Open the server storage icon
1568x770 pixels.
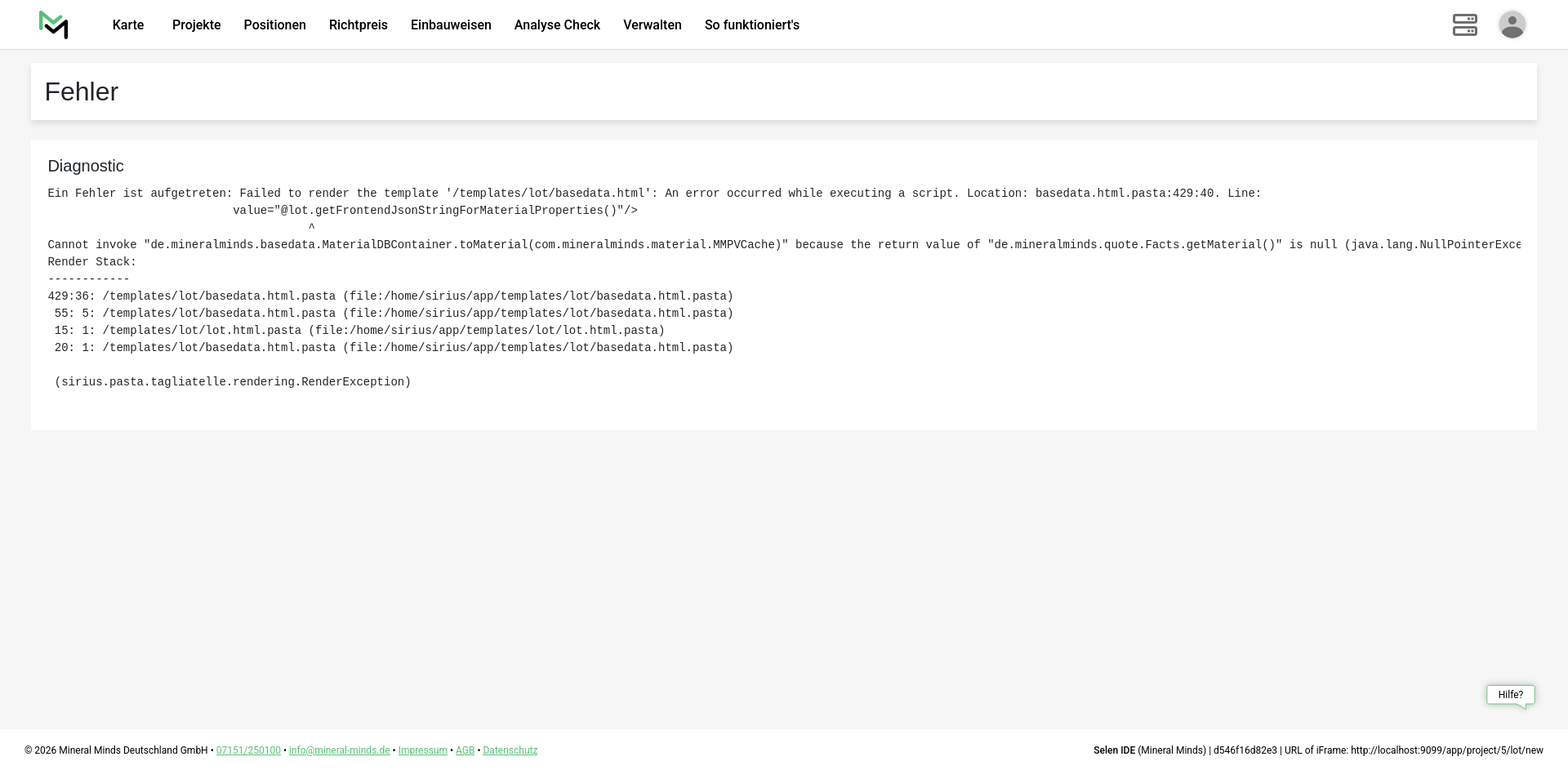click(1464, 24)
